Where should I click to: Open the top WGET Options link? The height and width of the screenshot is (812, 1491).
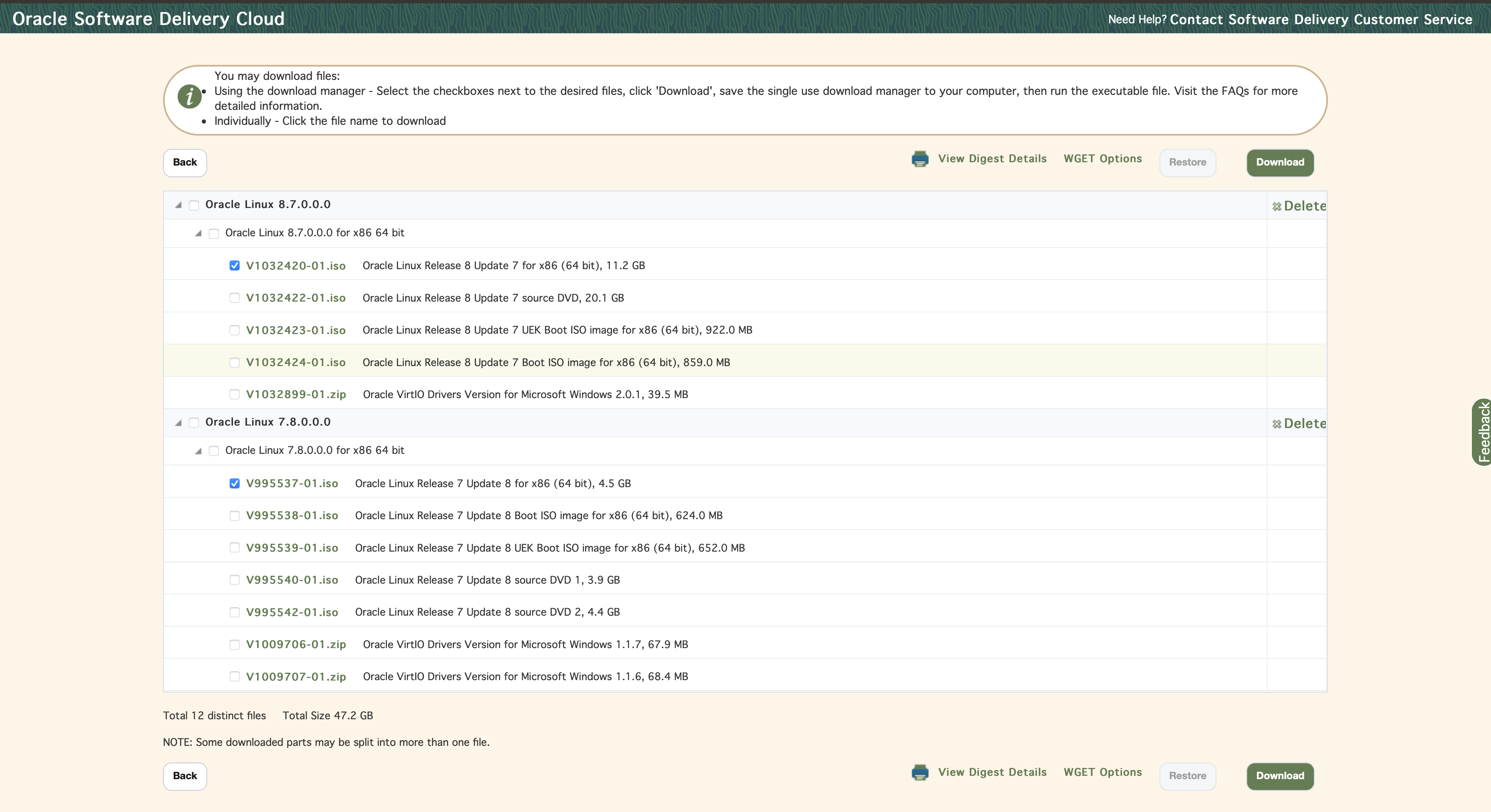click(x=1102, y=158)
